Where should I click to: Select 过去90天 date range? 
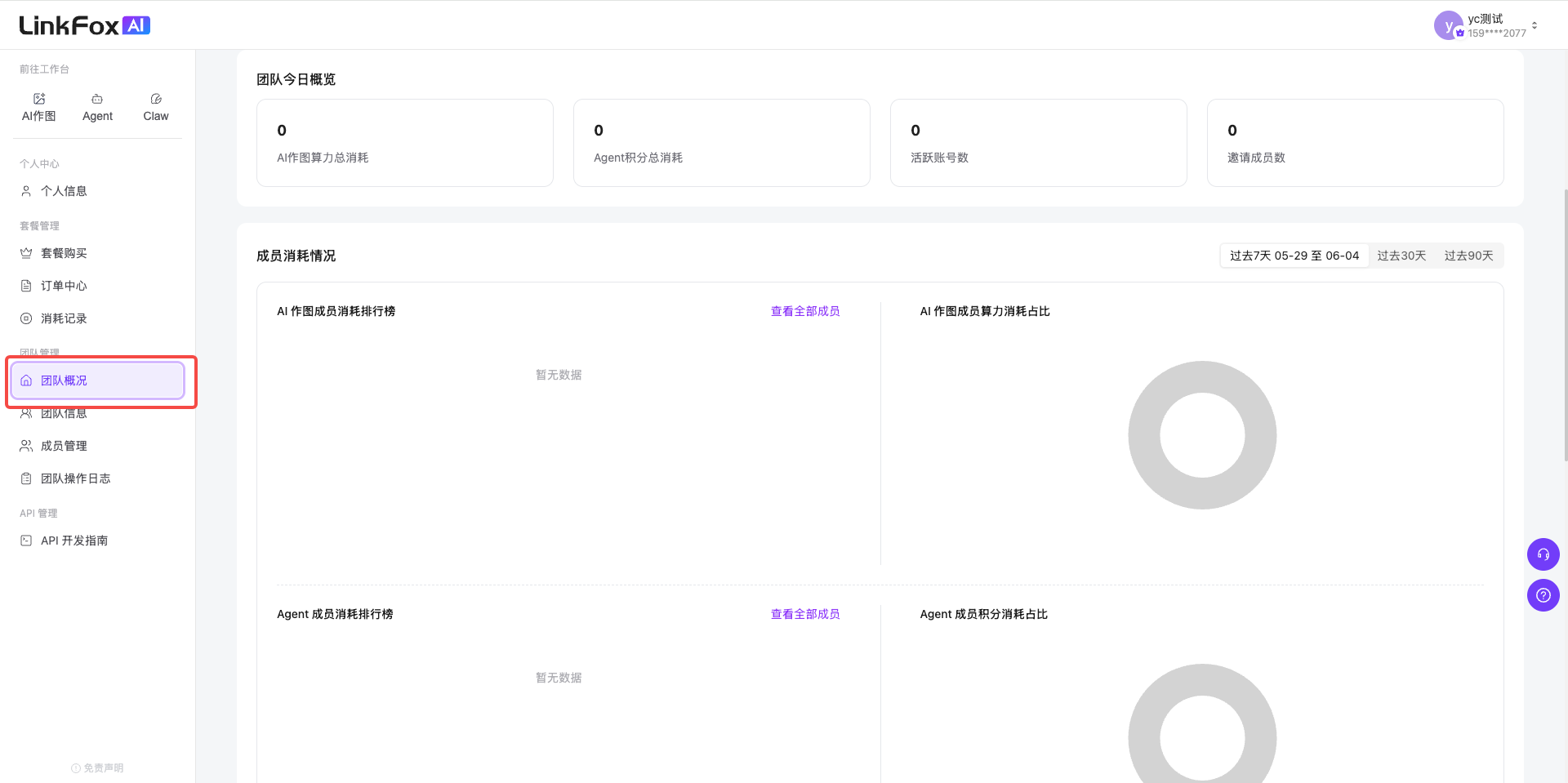(1468, 256)
